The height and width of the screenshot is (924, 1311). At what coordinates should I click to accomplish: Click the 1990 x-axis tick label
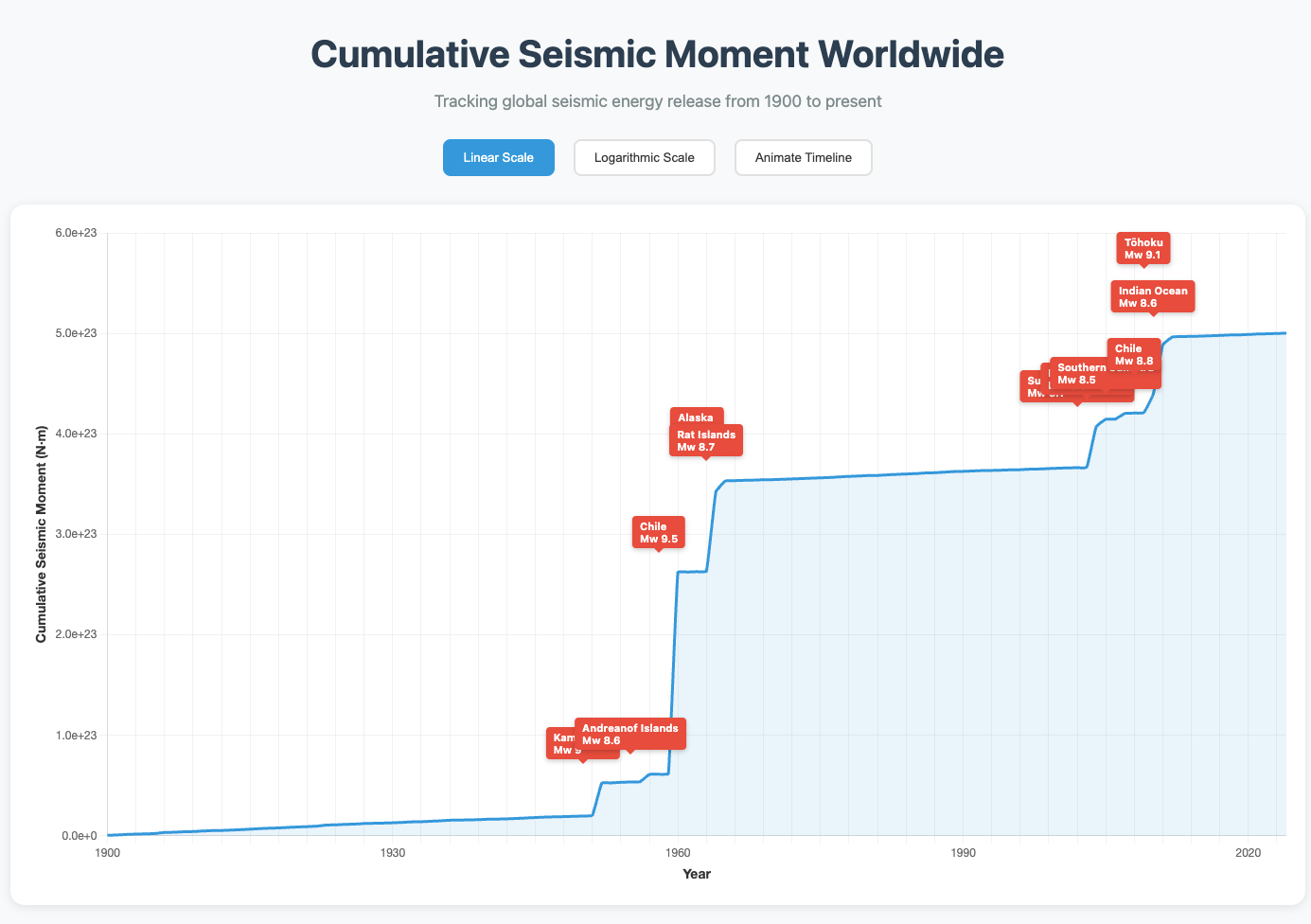click(963, 853)
